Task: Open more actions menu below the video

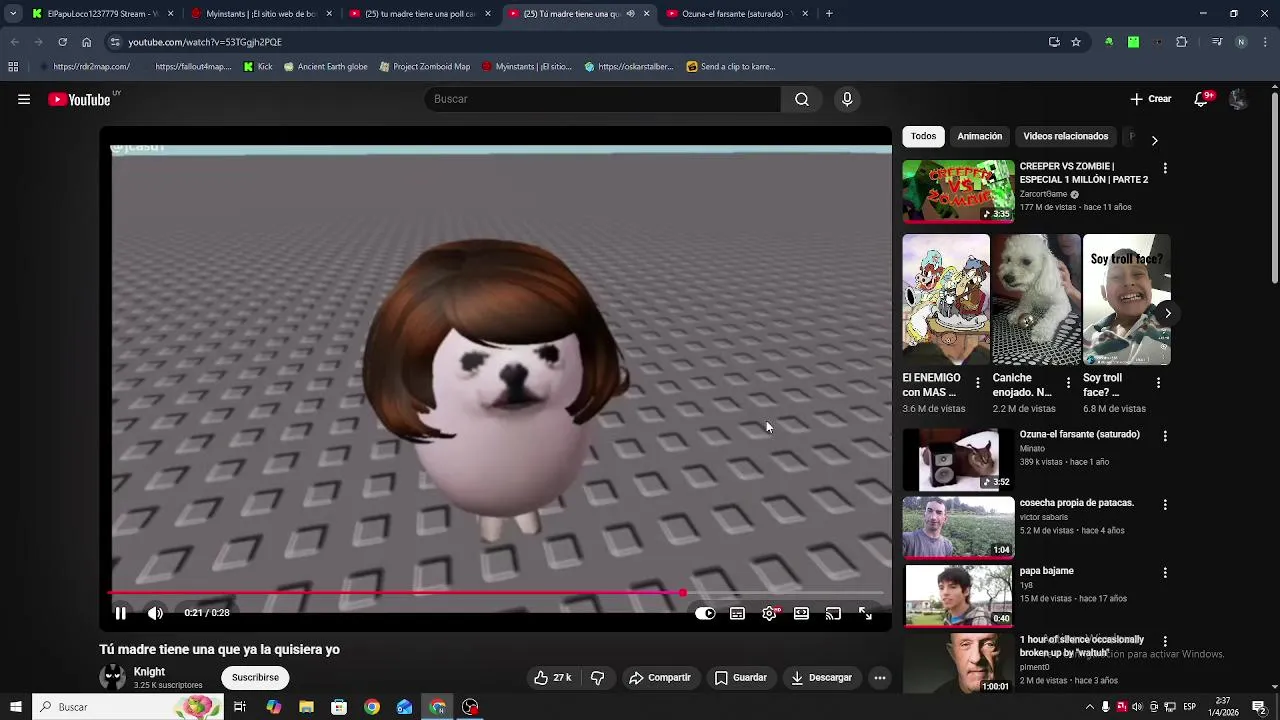Action: tap(880, 678)
